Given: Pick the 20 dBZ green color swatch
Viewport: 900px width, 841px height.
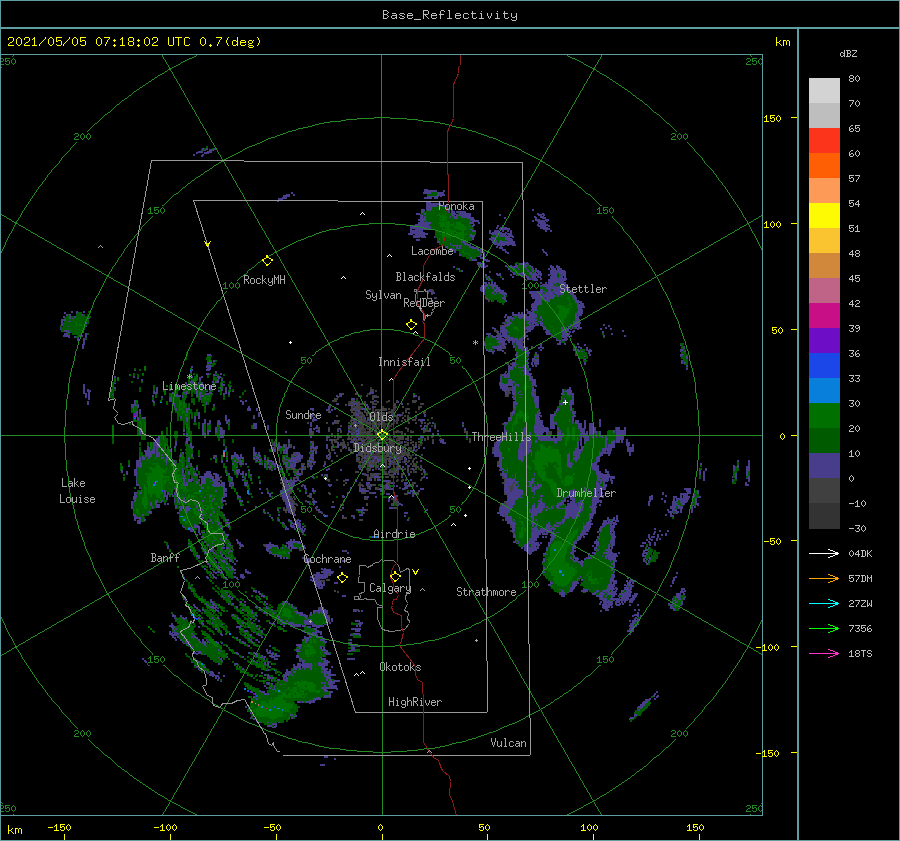Looking at the screenshot, I should point(824,416).
